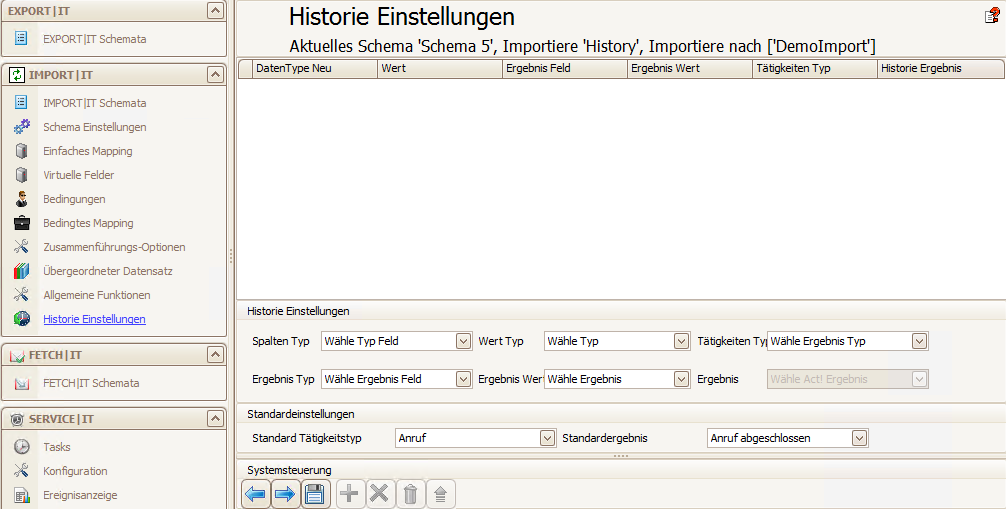Open the Ergebnis Wert dropdown

(681, 379)
